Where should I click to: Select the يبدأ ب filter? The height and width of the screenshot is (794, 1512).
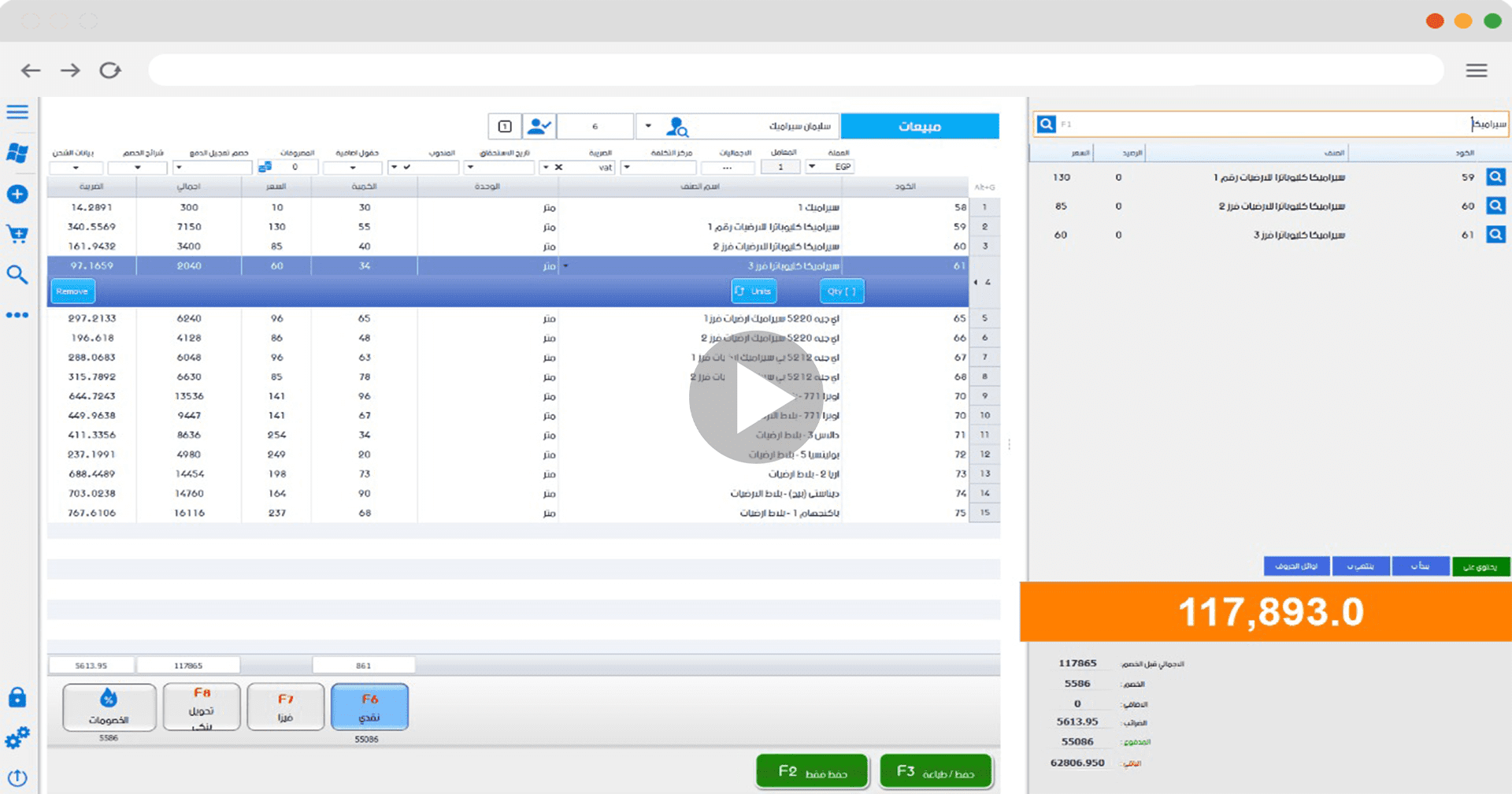pyautogui.click(x=1420, y=566)
